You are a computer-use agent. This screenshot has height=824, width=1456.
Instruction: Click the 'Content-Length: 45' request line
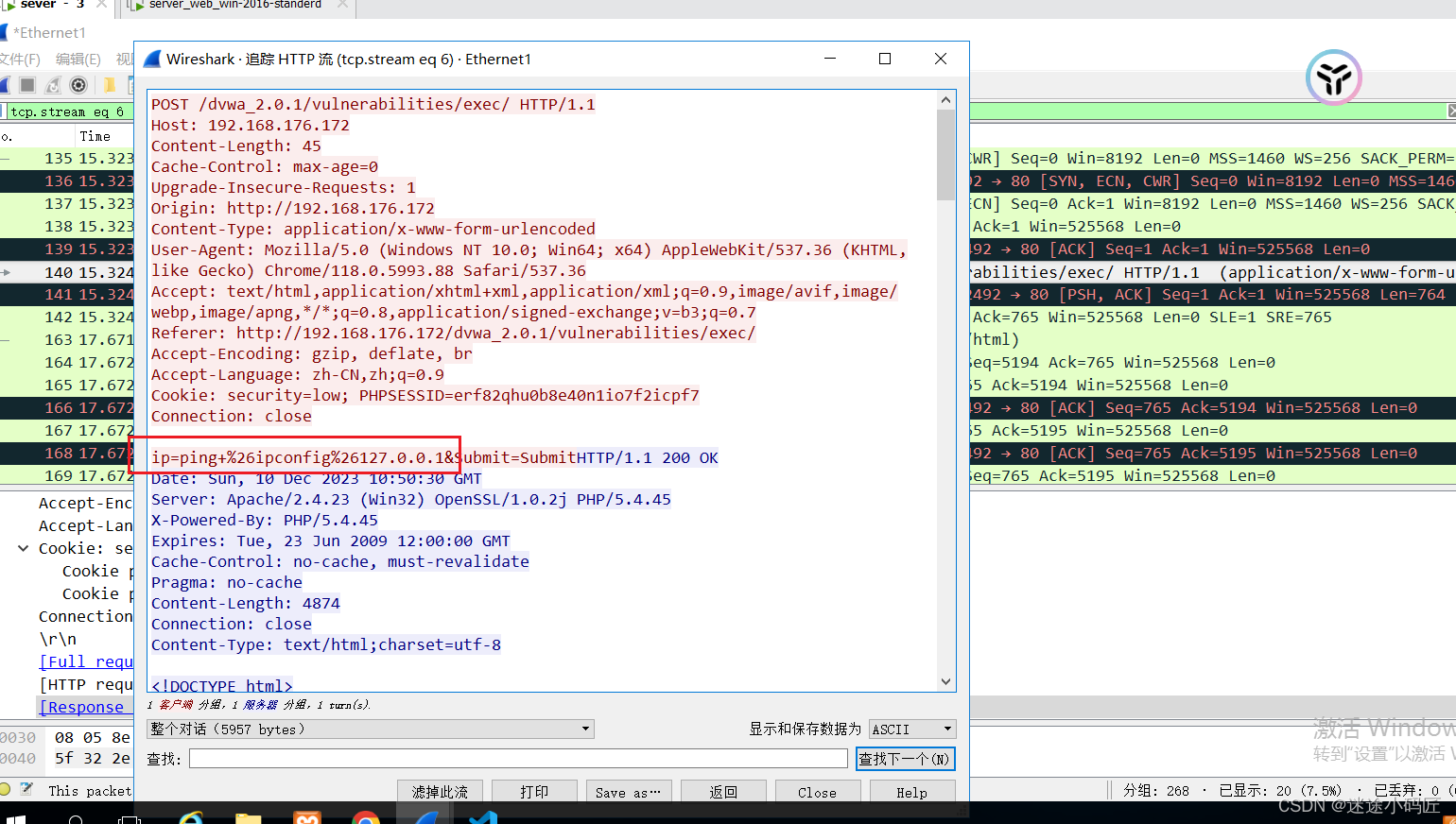pos(236,146)
